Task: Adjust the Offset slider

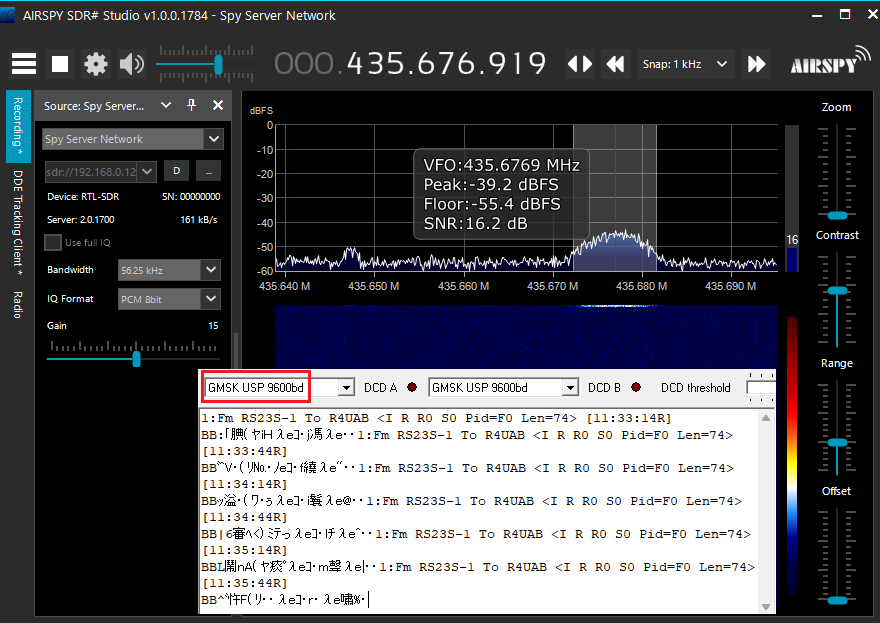Action: pos(837,600)
